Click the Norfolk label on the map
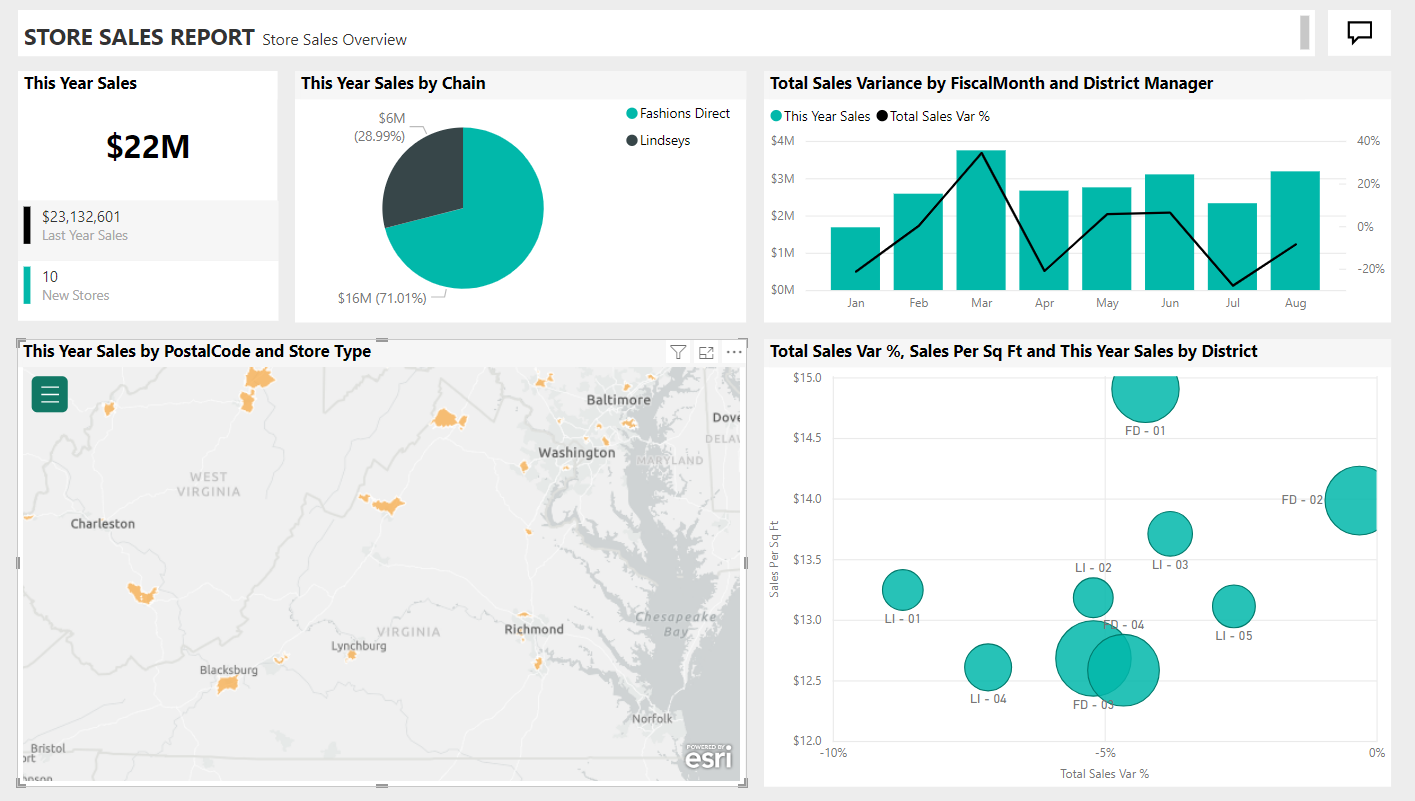 click(652, 719)
